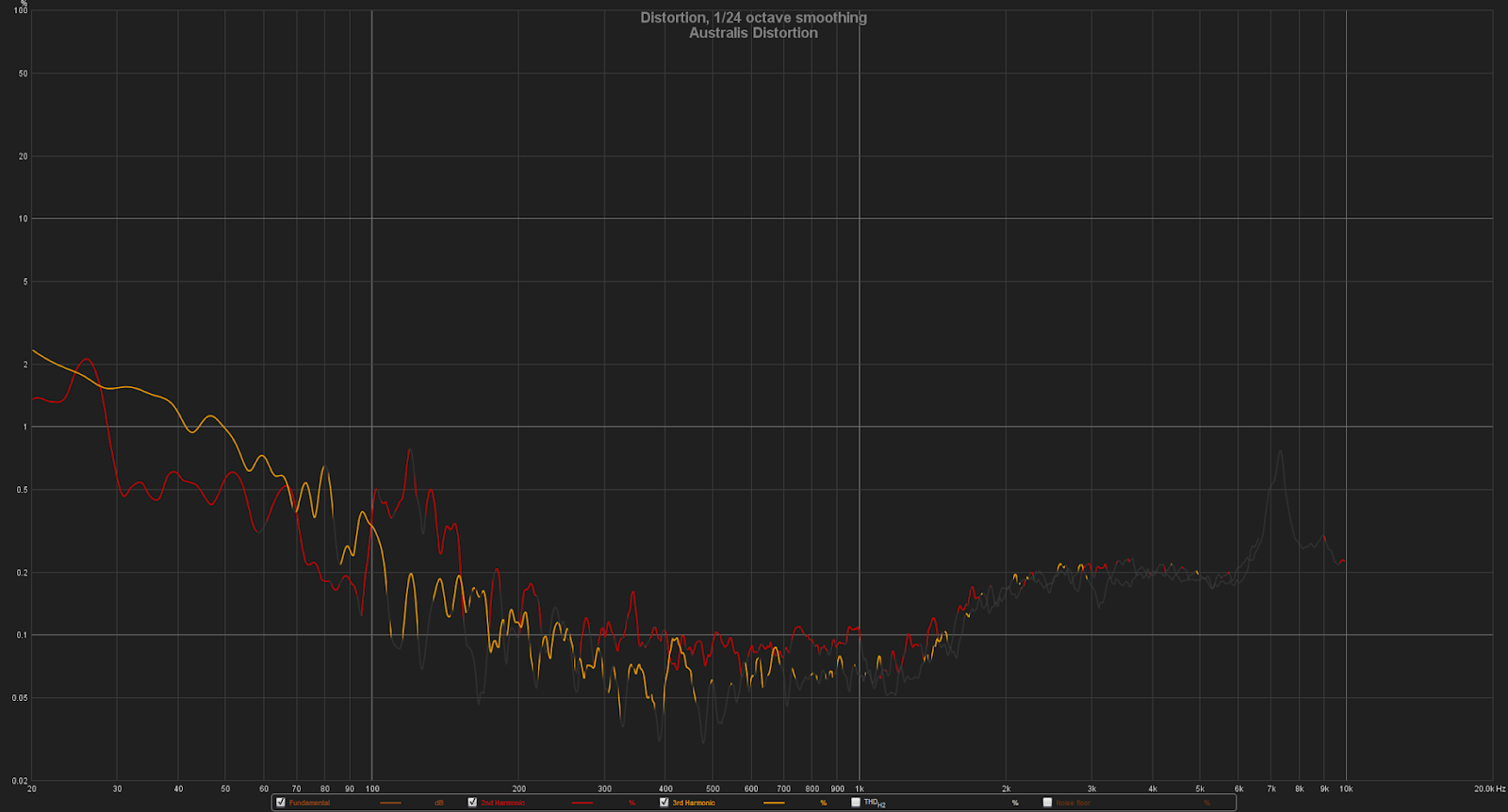Click the 5k frequency axis label
This screenshot has height=812, width=1508.
pyautogui.click(x=1200, y=788)
